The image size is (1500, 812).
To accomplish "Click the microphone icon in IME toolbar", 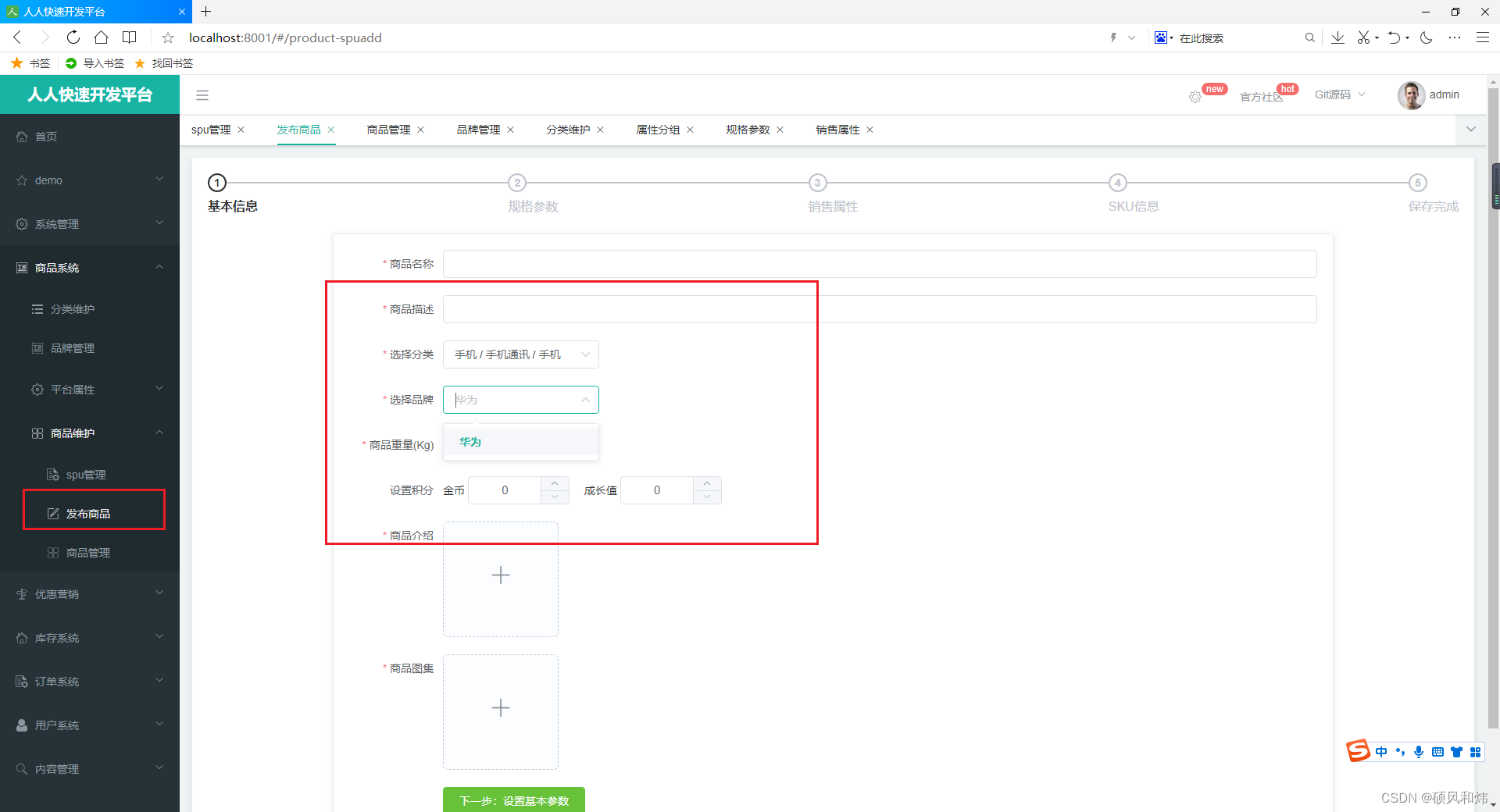I will click(x=1419, y=752).
